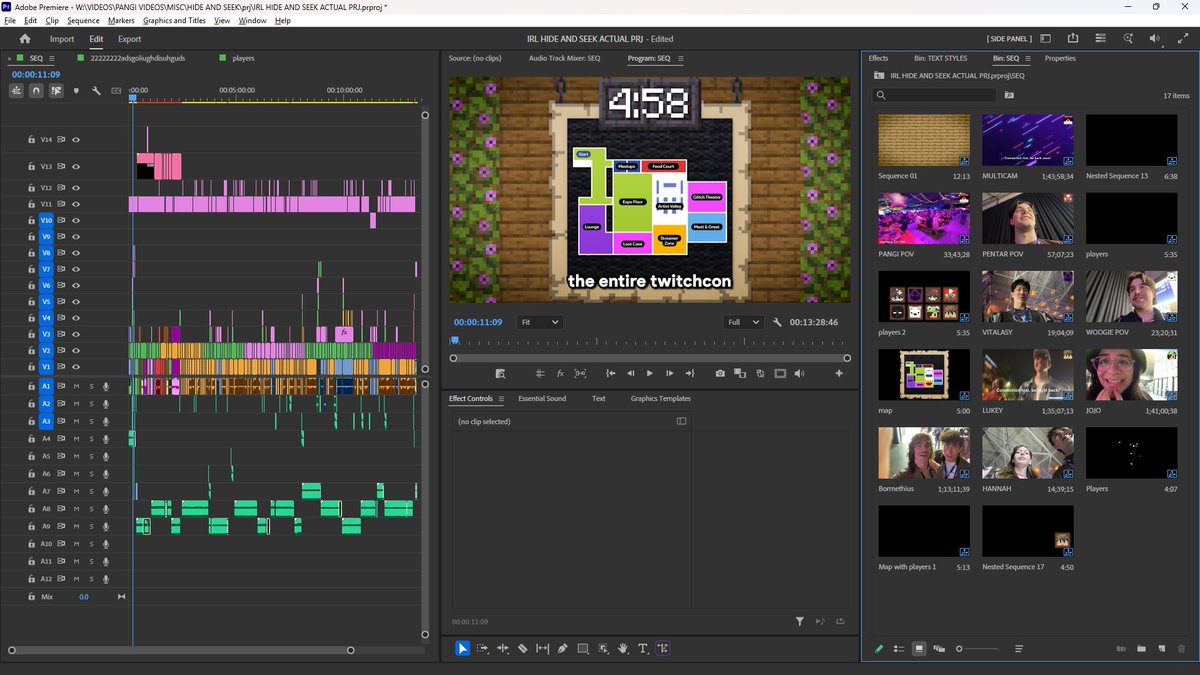
Task: Delete selected item trash icon in bin
Action: (1181, 649)
